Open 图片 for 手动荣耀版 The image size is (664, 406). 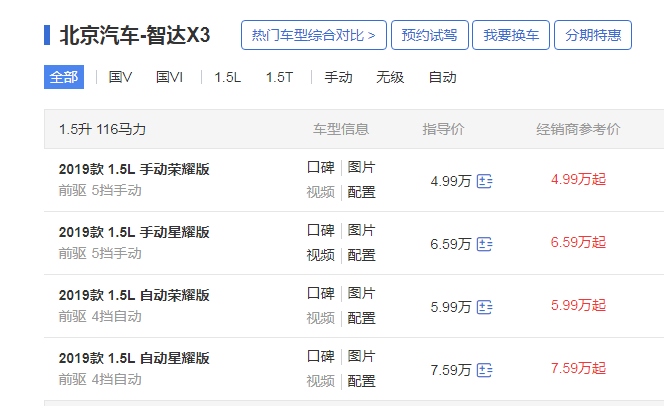[x=361, y=167]
